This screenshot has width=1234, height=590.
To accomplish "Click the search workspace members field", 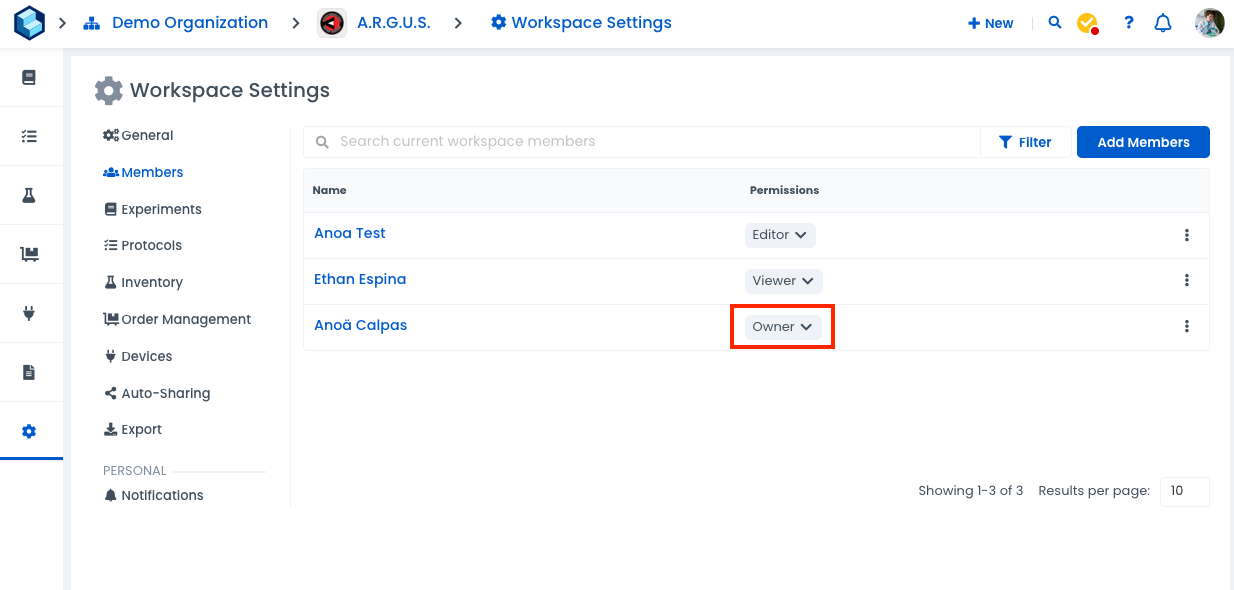I will click(x=640, y=142).
